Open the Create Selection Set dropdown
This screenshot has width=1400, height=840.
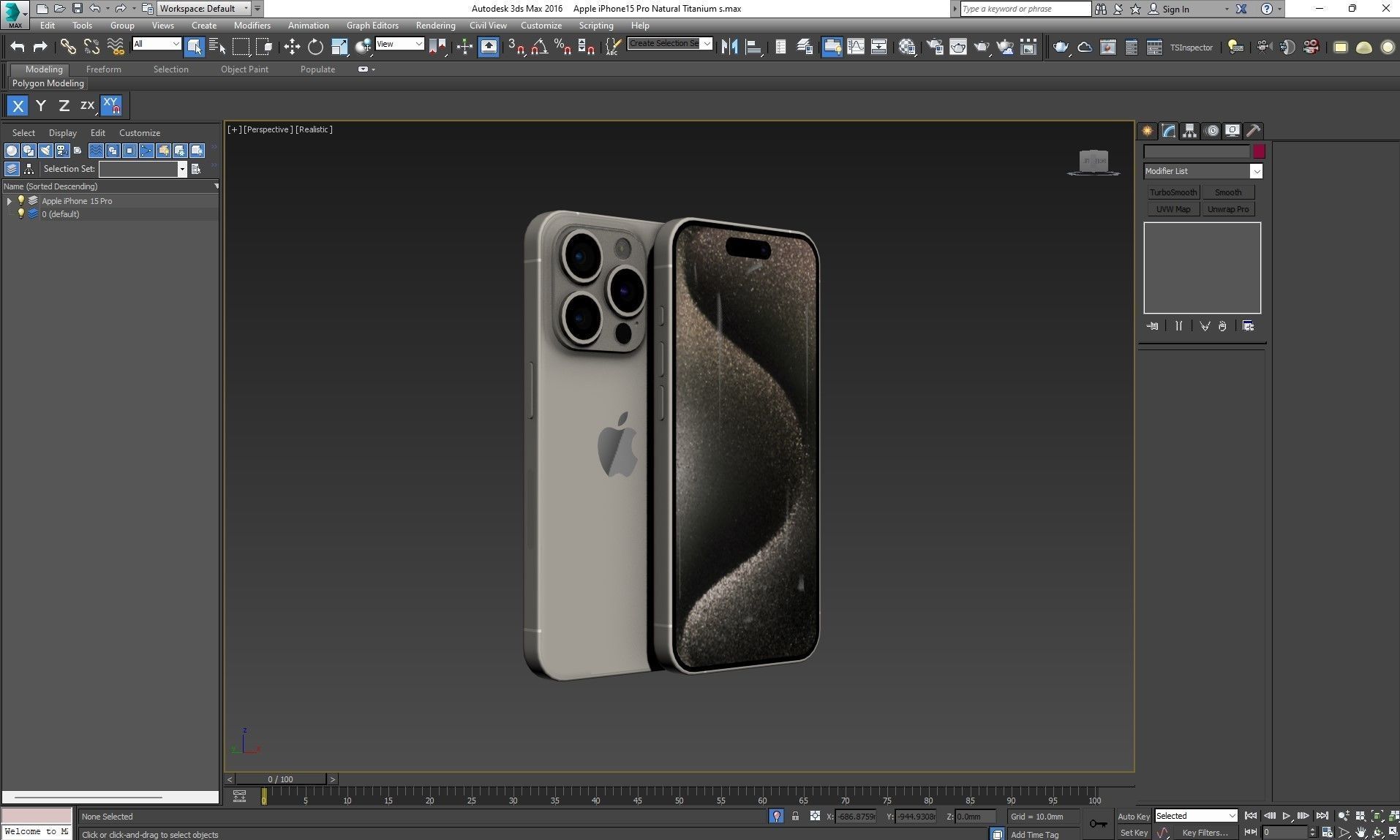[670, 43]
